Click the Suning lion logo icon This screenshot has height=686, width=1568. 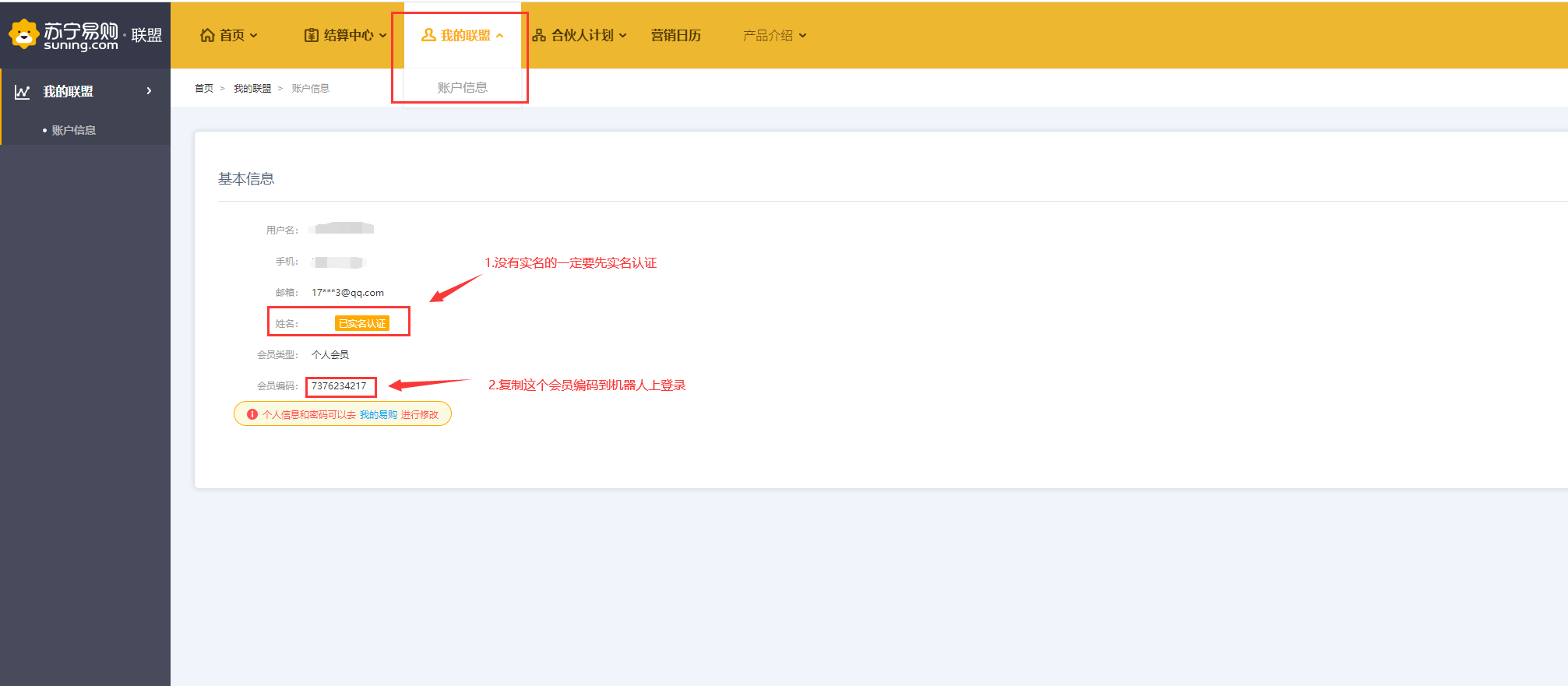[23, 34]
